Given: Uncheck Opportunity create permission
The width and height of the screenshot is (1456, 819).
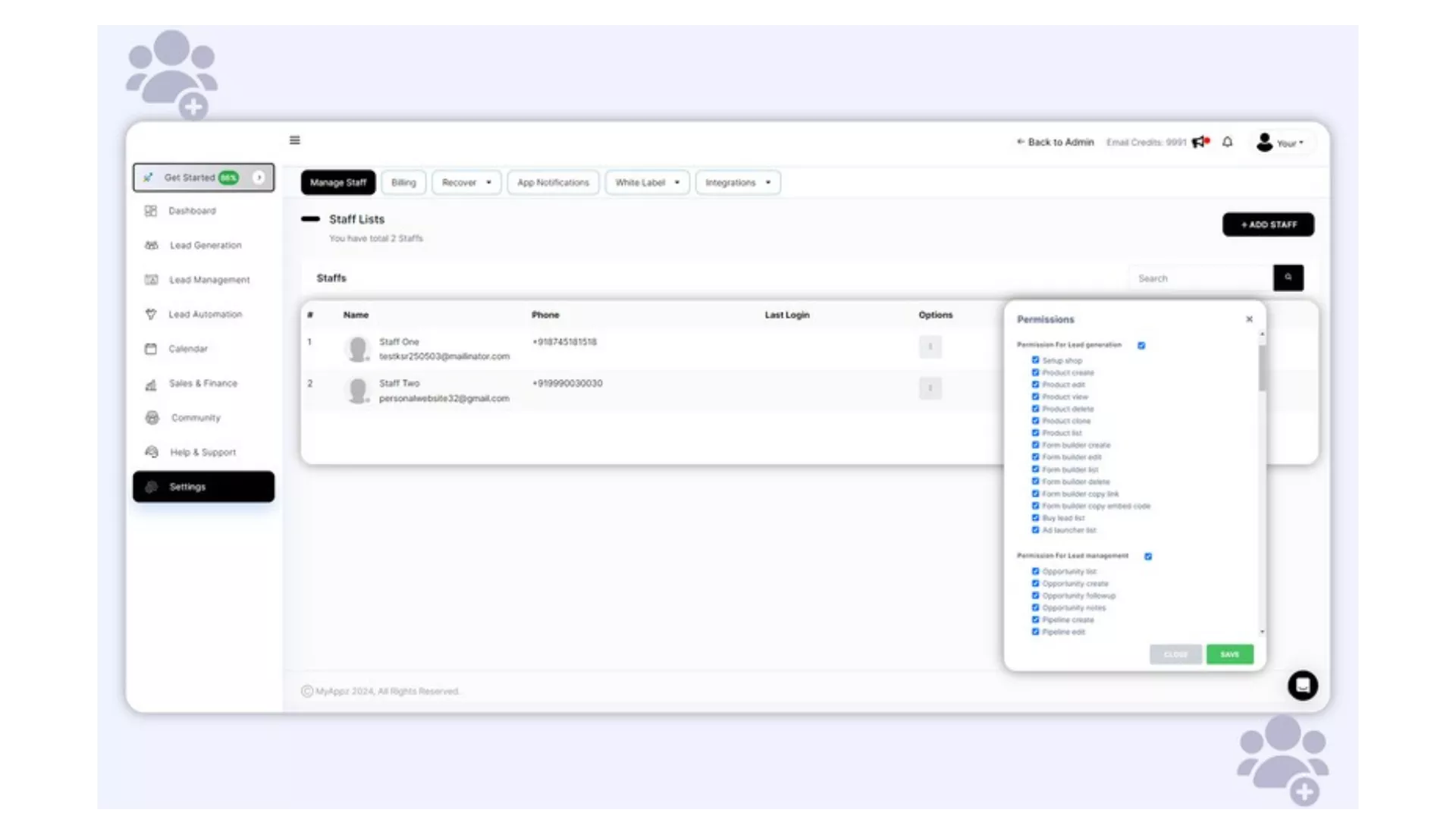Looking at the screenshot, I should click(1035, 583).
